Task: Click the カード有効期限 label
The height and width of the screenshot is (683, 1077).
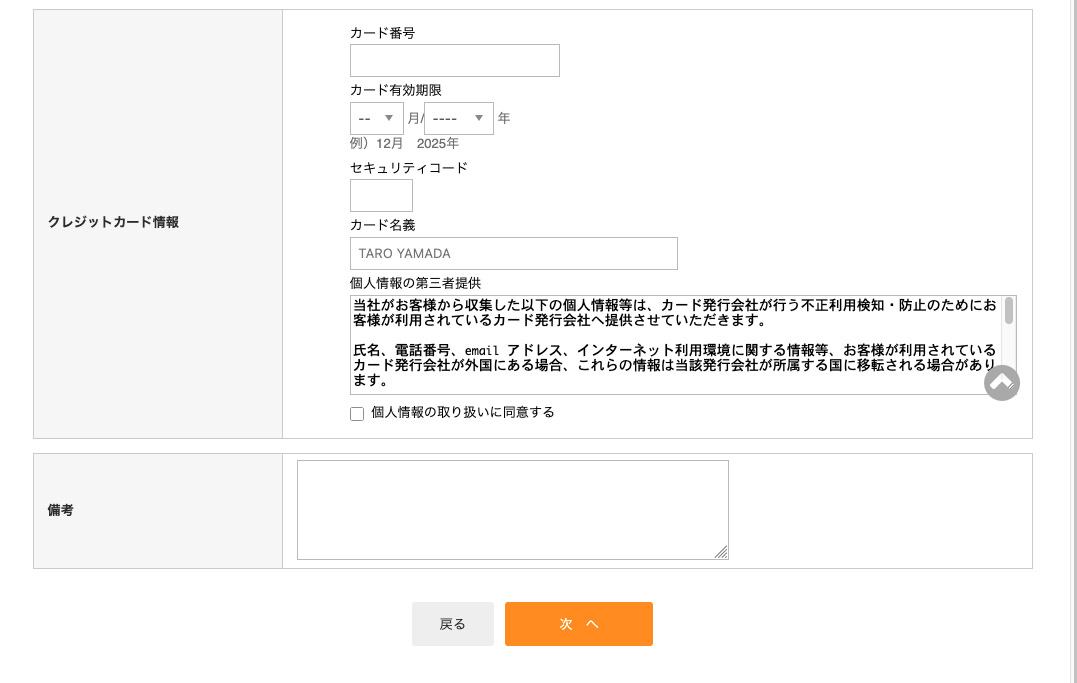Action: (x=396, y=90)
